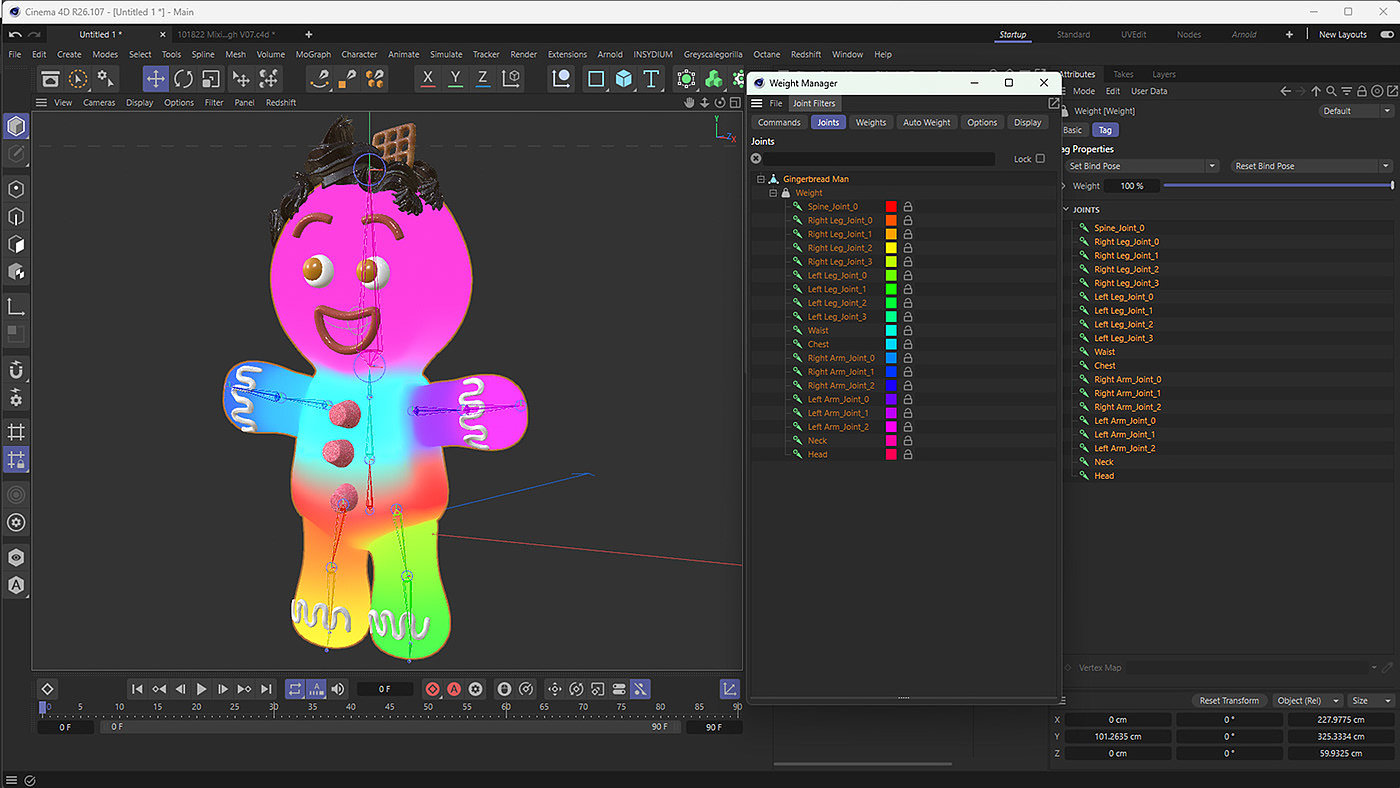Viewport: 1400px width, 788px height.
Task: Switch to the Weights tab
Action: 870,122
